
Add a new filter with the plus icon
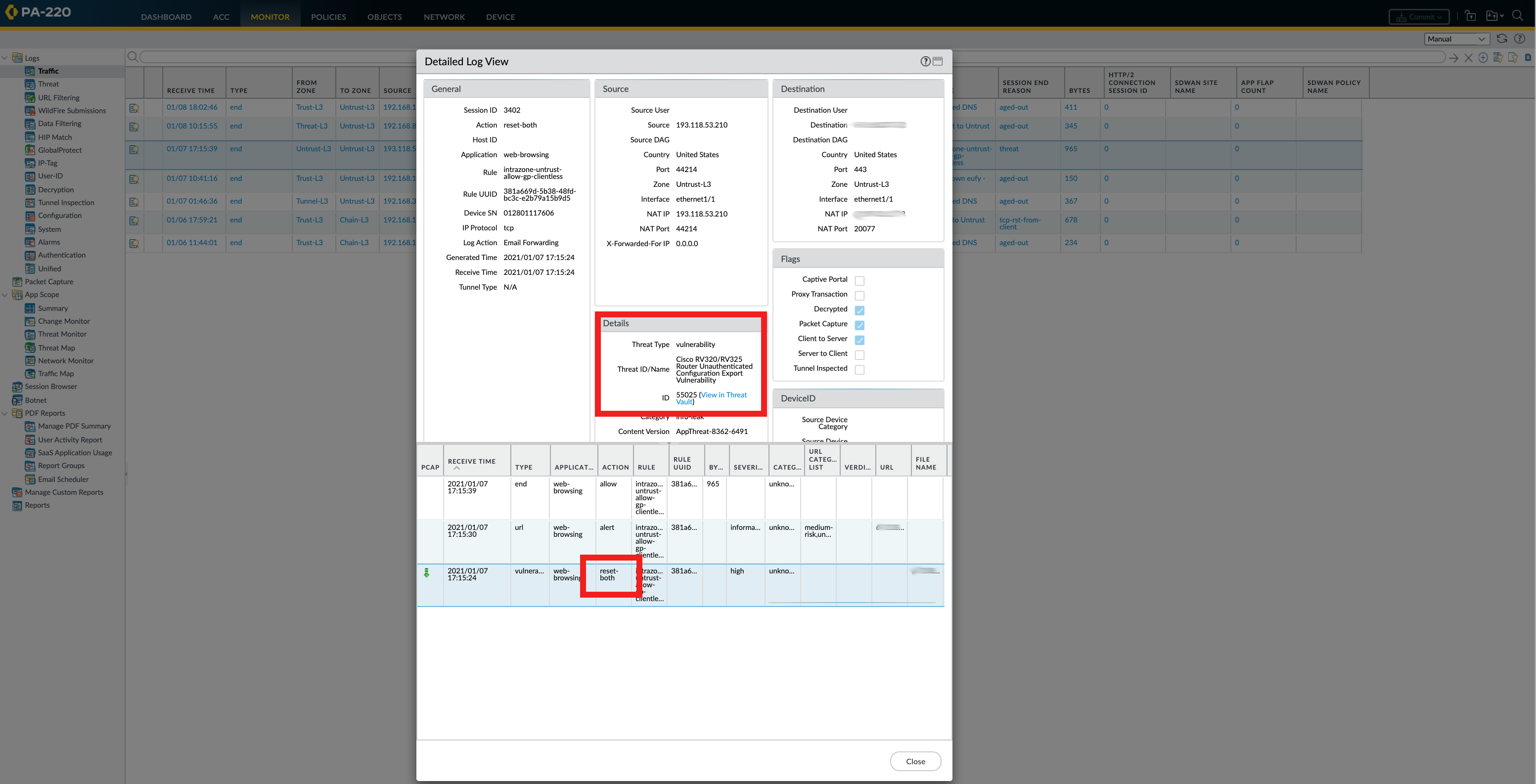pos(1484,58)
